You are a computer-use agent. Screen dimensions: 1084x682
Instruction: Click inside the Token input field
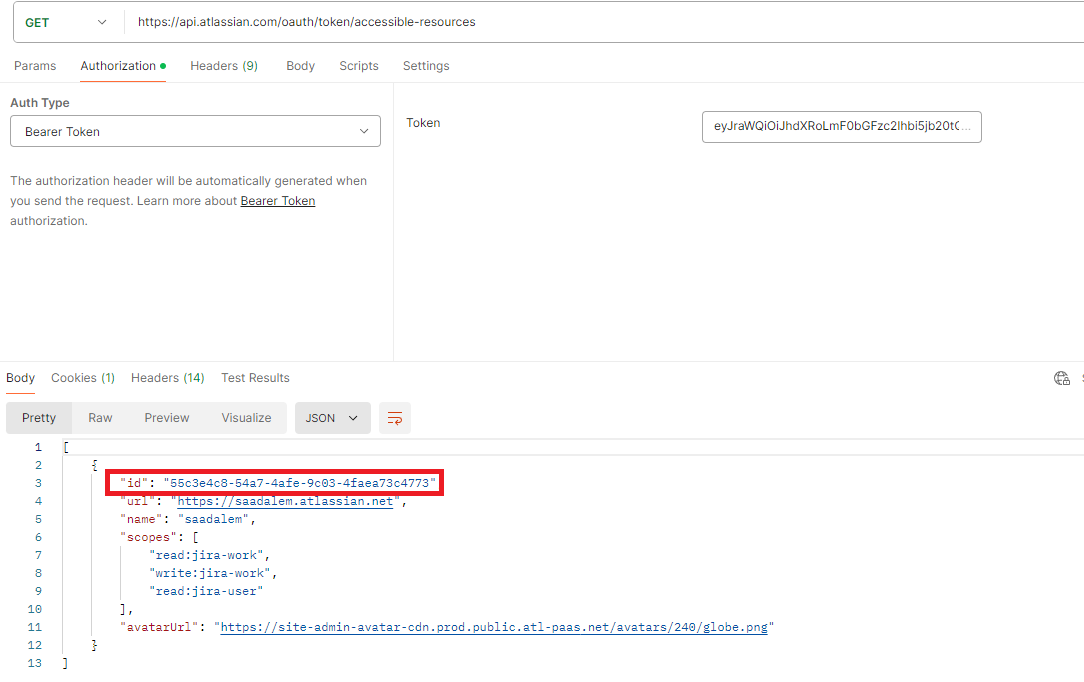(x=841, y=127)
